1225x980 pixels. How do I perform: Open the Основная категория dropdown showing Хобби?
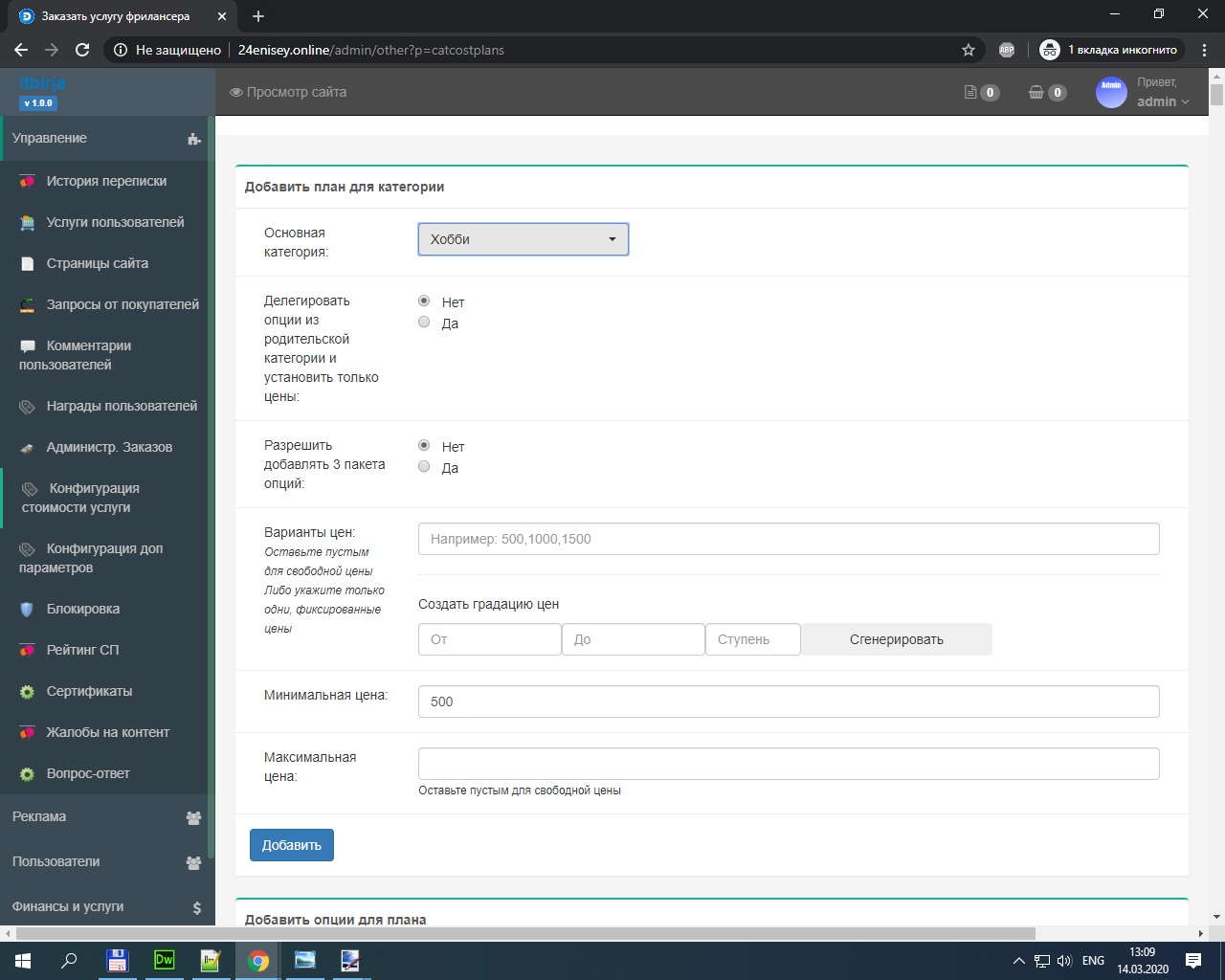pos(523,239)
